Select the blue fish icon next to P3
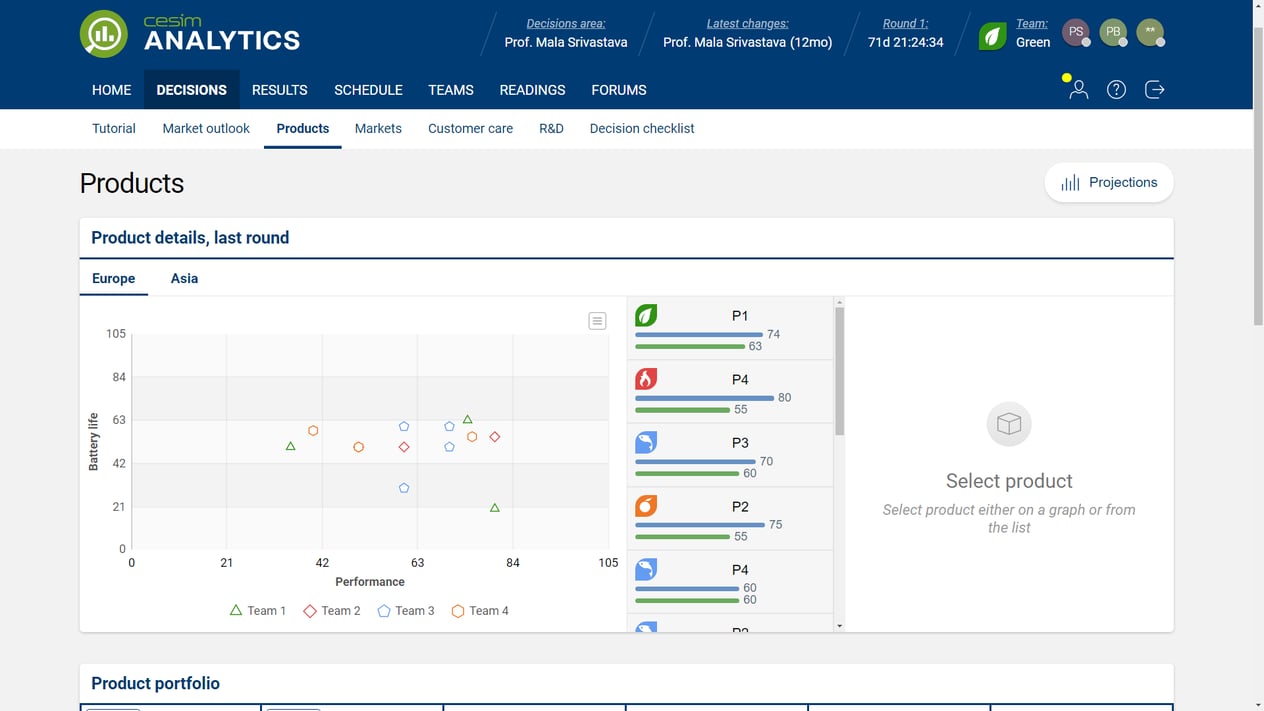Viewport: 1264px width, 711px height. point(646,441)
